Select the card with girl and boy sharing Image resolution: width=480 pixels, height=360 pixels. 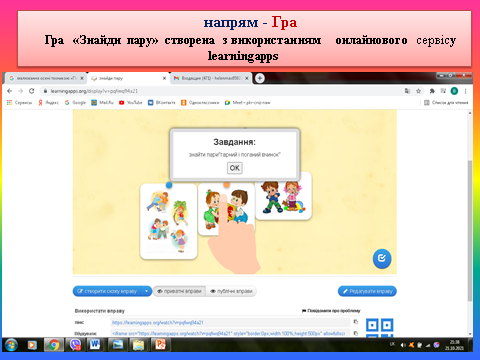click(x=226, y=209)
